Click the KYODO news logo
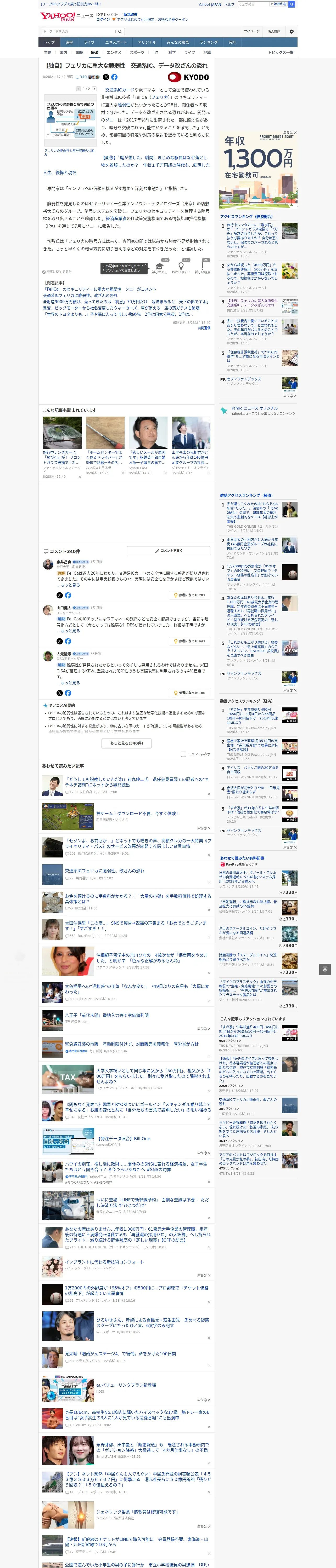 [188, 77]
